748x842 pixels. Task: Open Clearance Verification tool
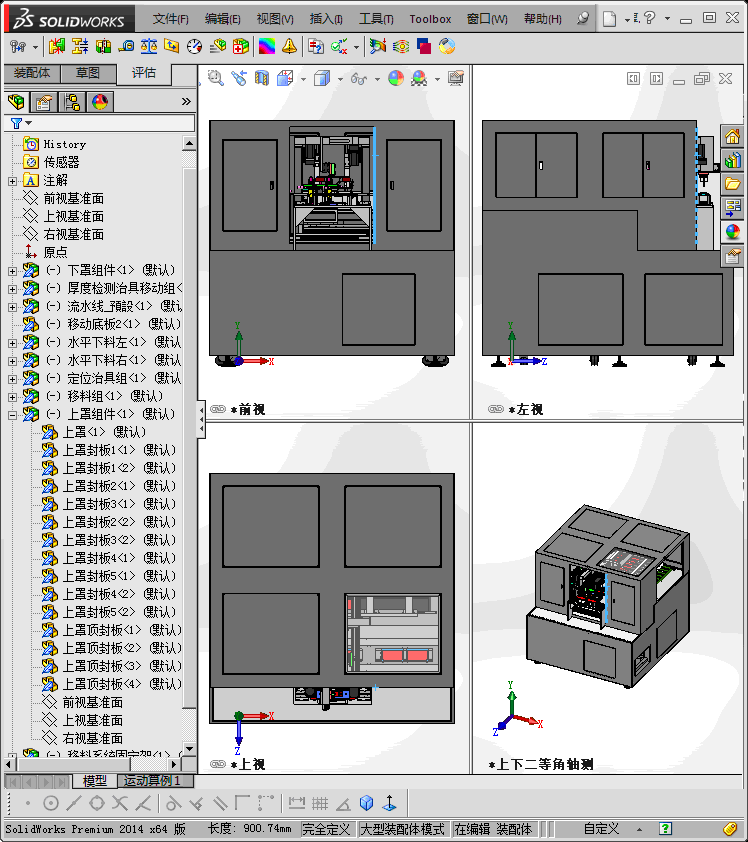80,47
